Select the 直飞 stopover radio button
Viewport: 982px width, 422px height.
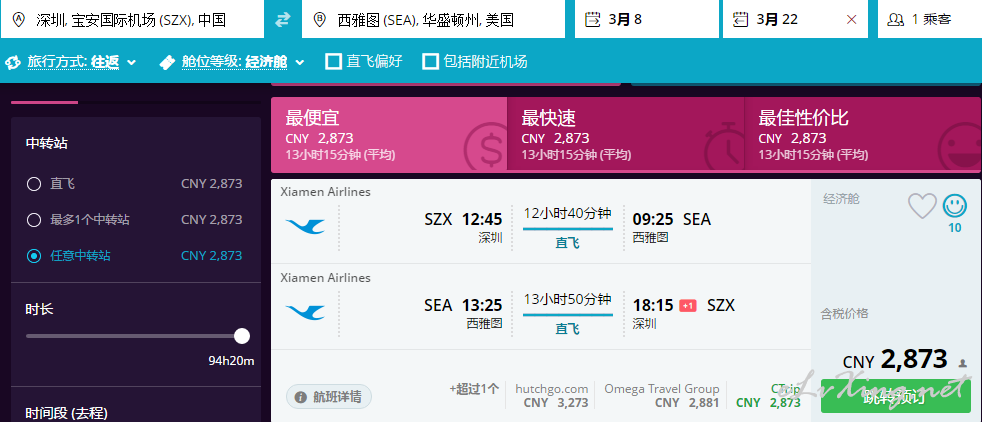pos(34,184)
